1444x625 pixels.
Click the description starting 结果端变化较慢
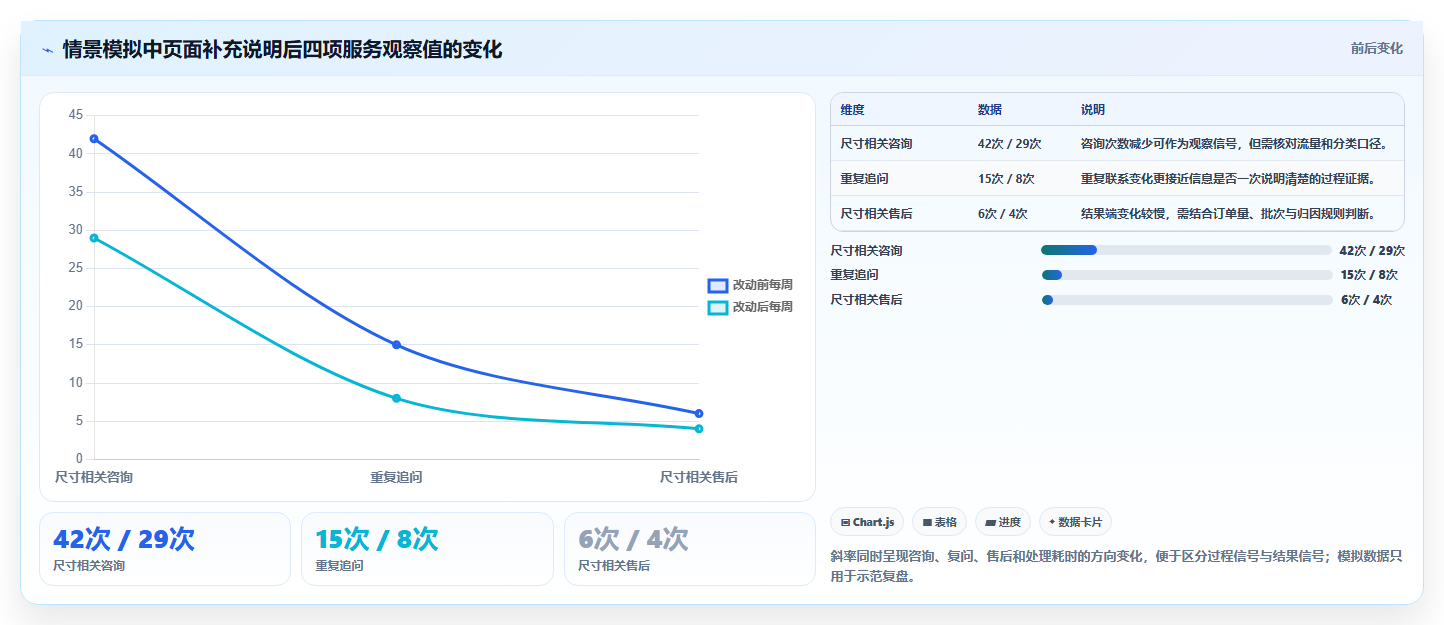click(1229, 213)
